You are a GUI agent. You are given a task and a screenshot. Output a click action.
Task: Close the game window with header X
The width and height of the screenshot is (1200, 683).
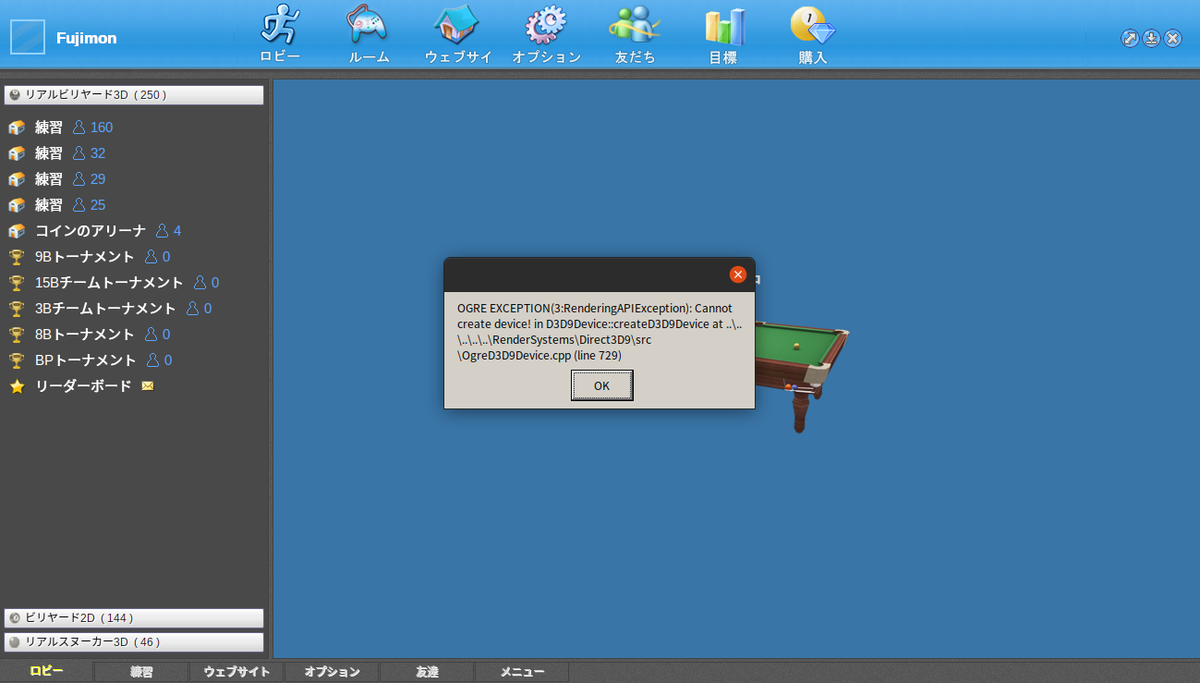click(1173, 38)
